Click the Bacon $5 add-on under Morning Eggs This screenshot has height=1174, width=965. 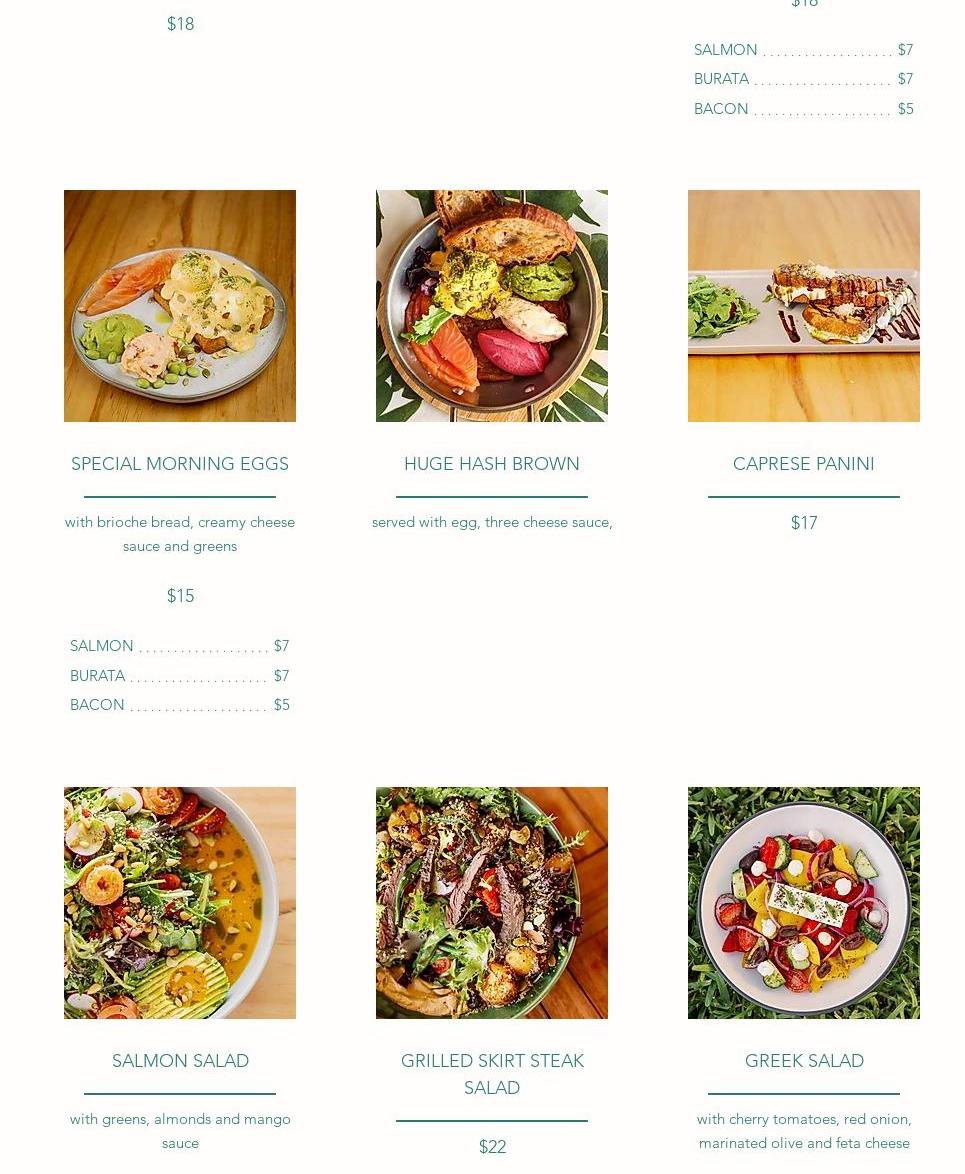[180, 705]
